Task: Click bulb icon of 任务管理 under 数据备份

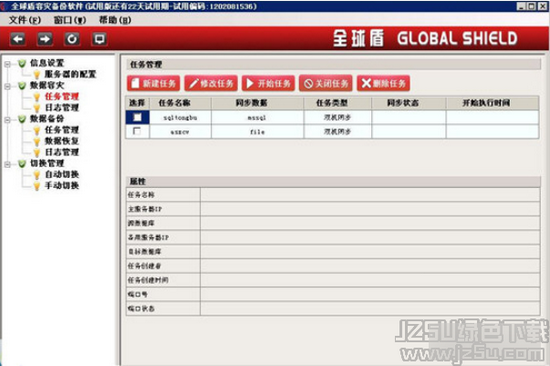Action: coord(37,130)
